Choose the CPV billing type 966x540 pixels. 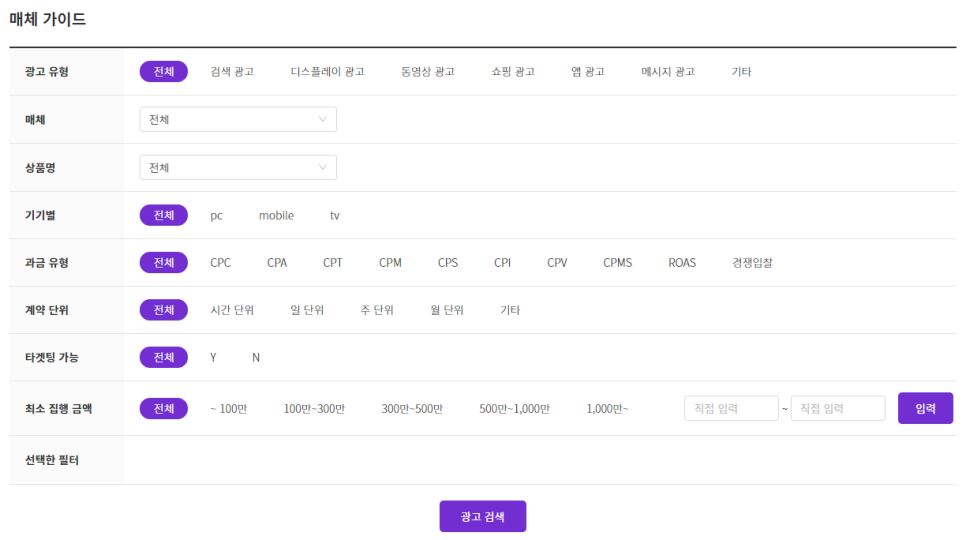tap(557, 262)
